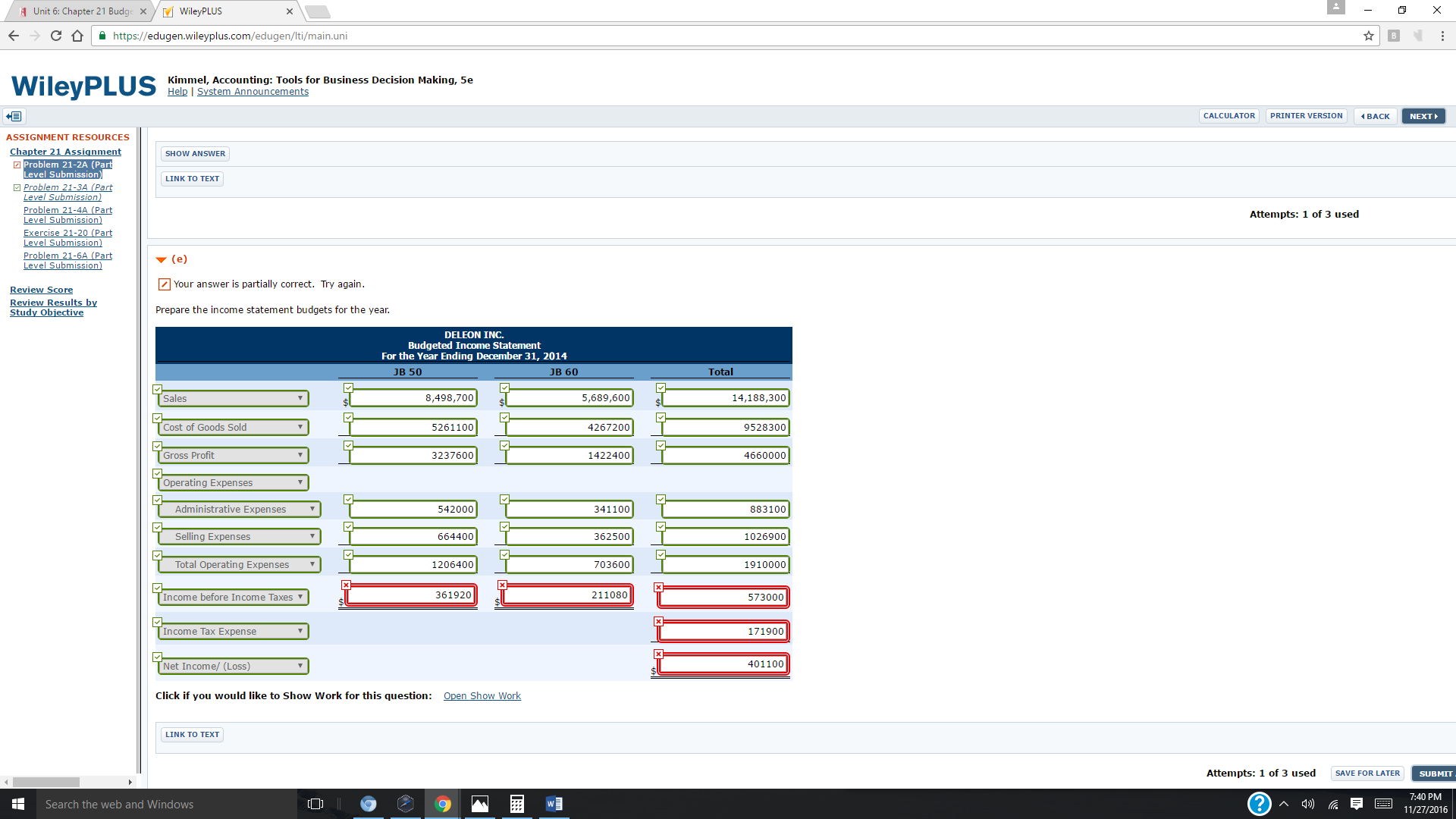Reload the WileyPLUS page
Viewport: 1456px width, 819px height.
pos(56,36)
